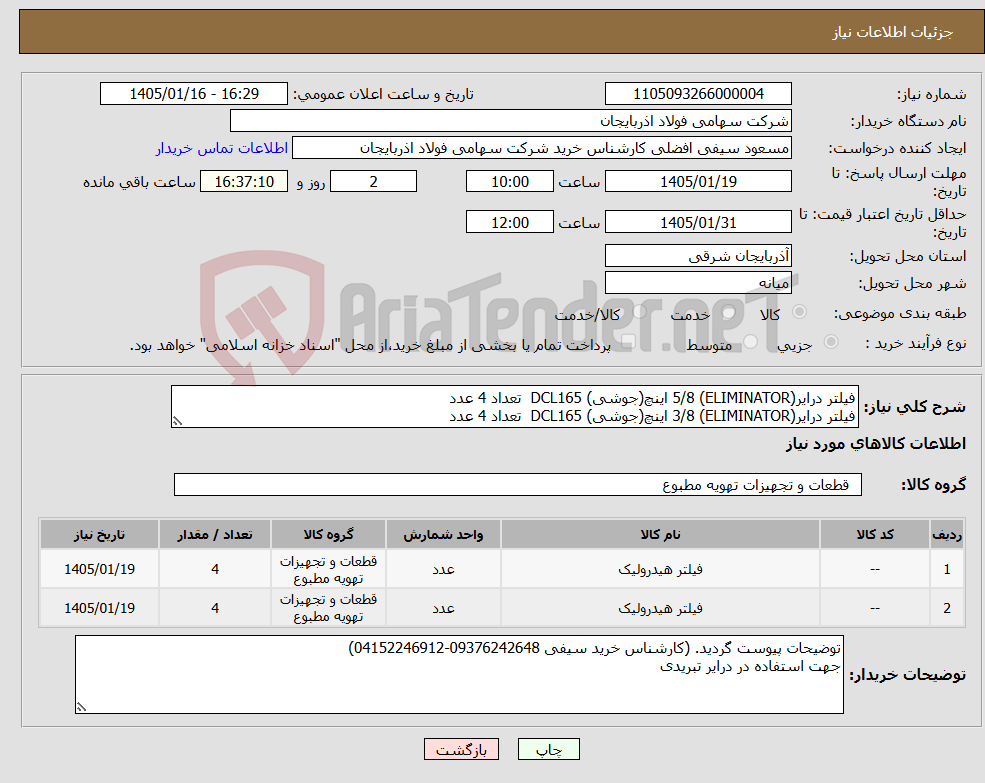Click the تاریخ نیاز column header
985x783 pixels.
tap(99, 534)
